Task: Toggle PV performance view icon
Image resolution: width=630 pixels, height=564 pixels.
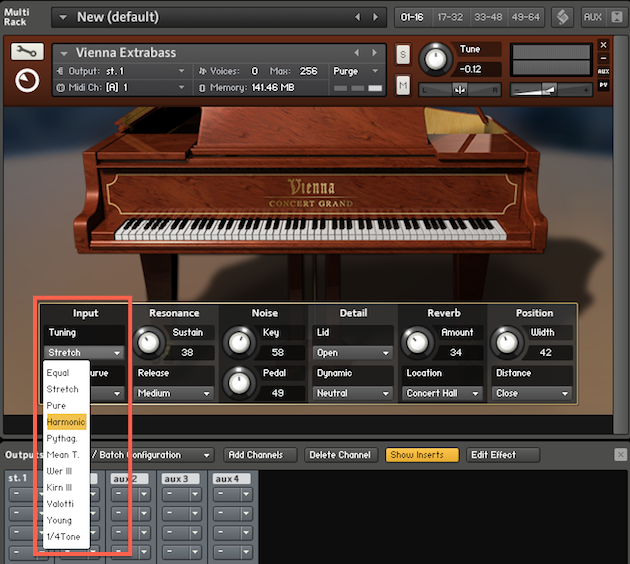Action: [x=603, y=85]
